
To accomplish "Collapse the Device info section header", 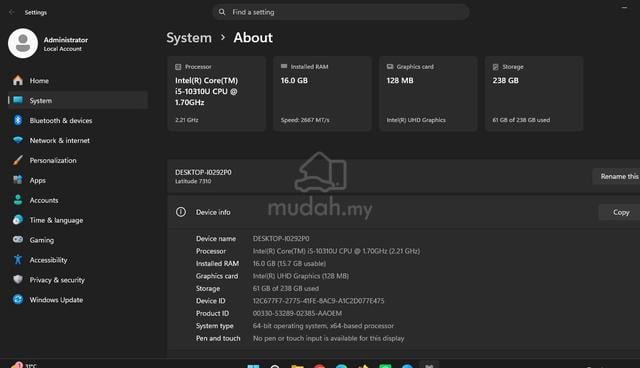I will point(403,212).
